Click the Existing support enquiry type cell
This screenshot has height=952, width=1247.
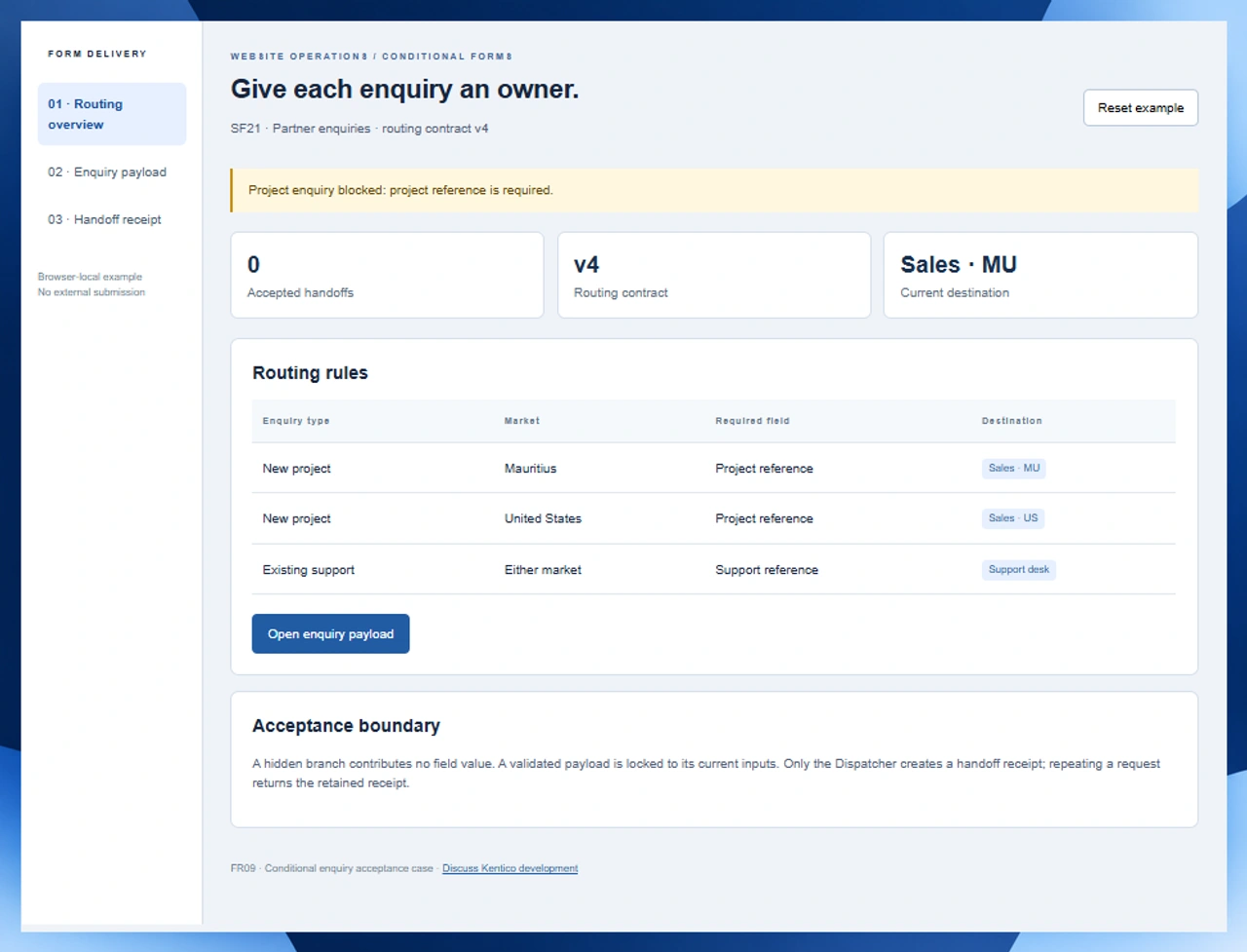tap(308, 570)
